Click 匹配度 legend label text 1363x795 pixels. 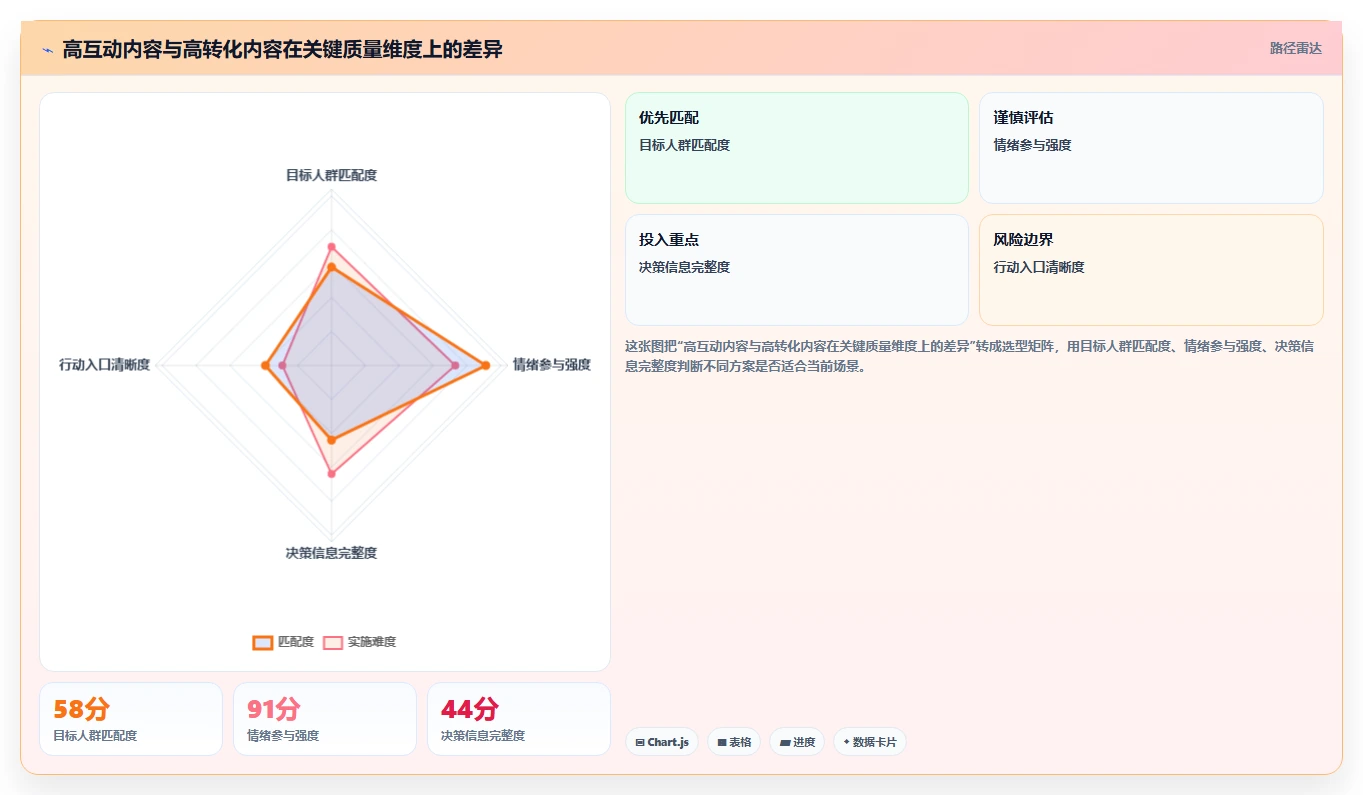(296, 642)
